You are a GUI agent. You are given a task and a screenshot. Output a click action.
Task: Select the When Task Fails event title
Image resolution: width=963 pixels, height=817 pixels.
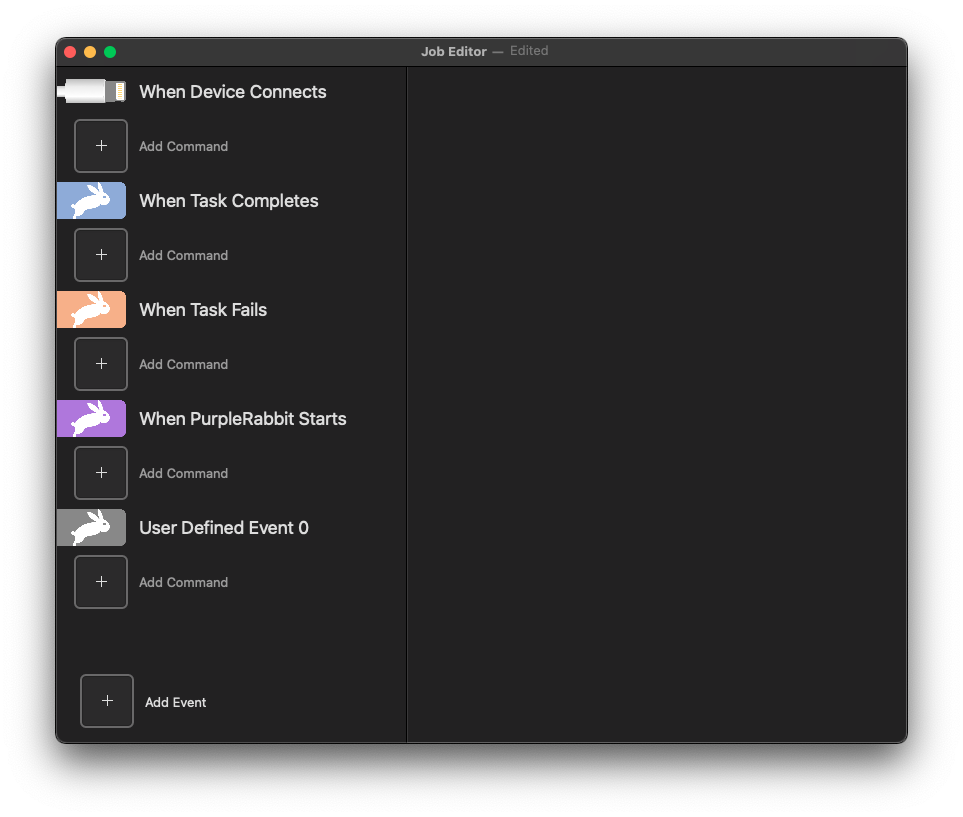tap(203, 310)
